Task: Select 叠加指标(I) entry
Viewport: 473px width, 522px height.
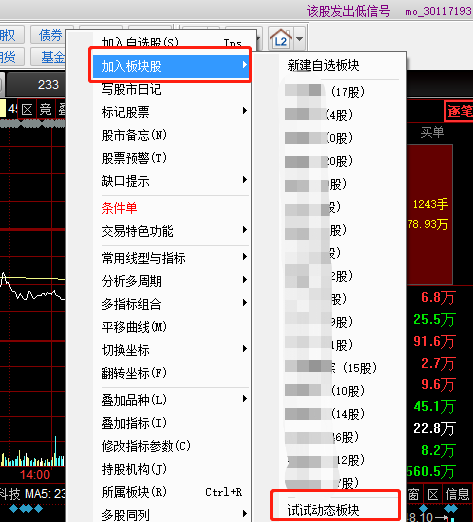Action: [x=171, y=423]
